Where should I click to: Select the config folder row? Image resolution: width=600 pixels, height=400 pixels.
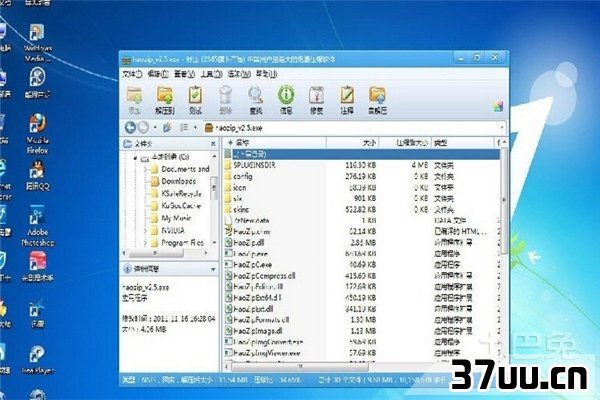point(362,176)
